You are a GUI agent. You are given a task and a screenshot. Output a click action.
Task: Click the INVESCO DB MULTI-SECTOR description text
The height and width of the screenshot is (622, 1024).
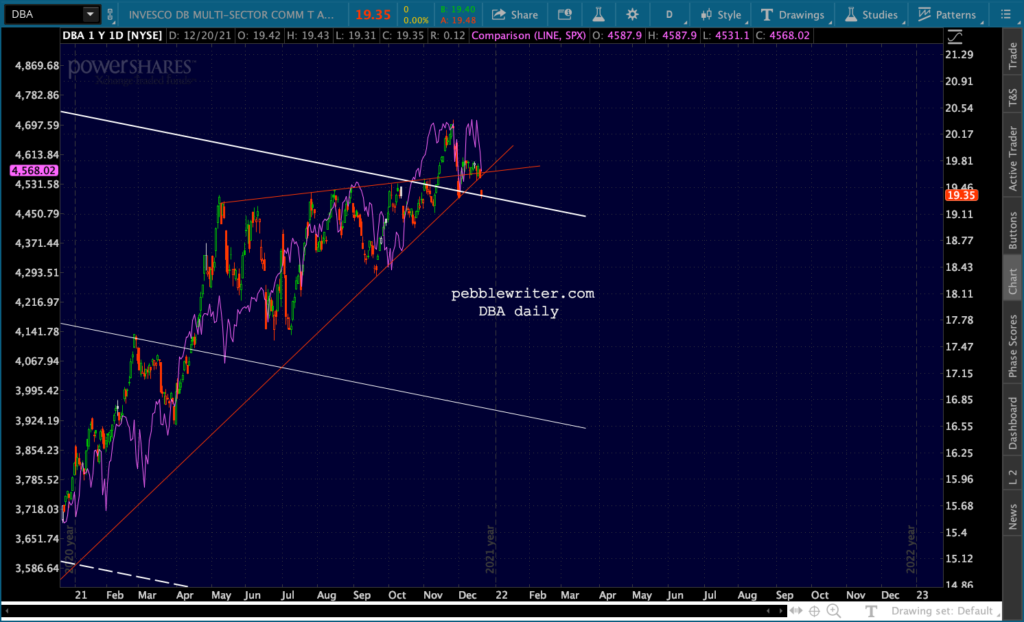click(232, 14)
